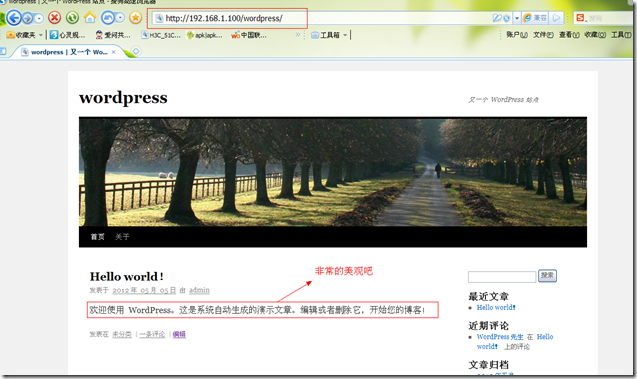Open 'Hello world!' under 最近文章

(x=496, y=308)
